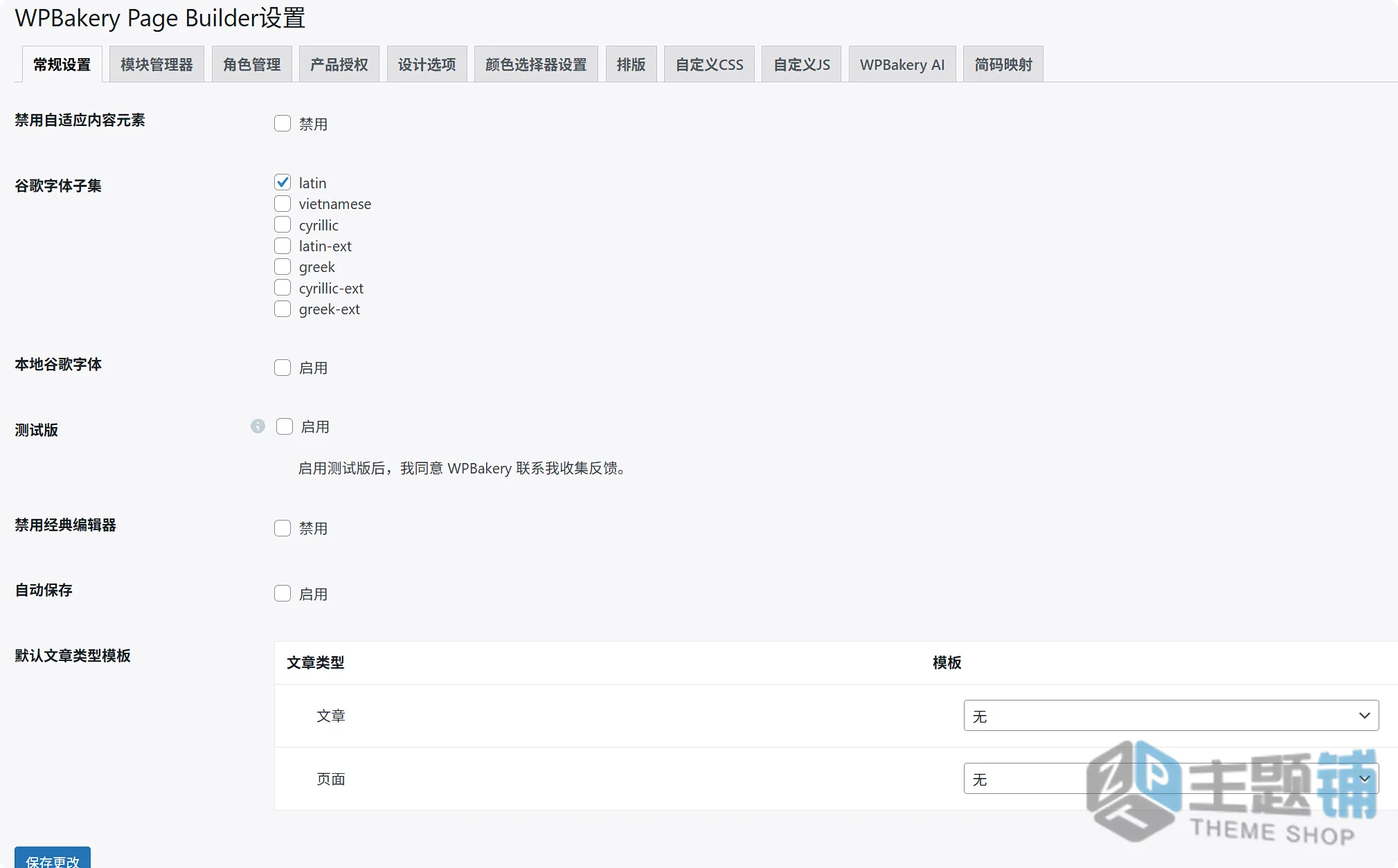
Task: Click the 文章类型 column header
Action: 315,662
